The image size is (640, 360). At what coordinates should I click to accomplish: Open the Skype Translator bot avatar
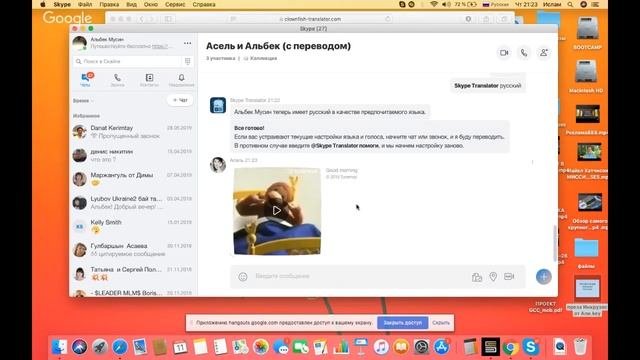[x=218, y=105]
